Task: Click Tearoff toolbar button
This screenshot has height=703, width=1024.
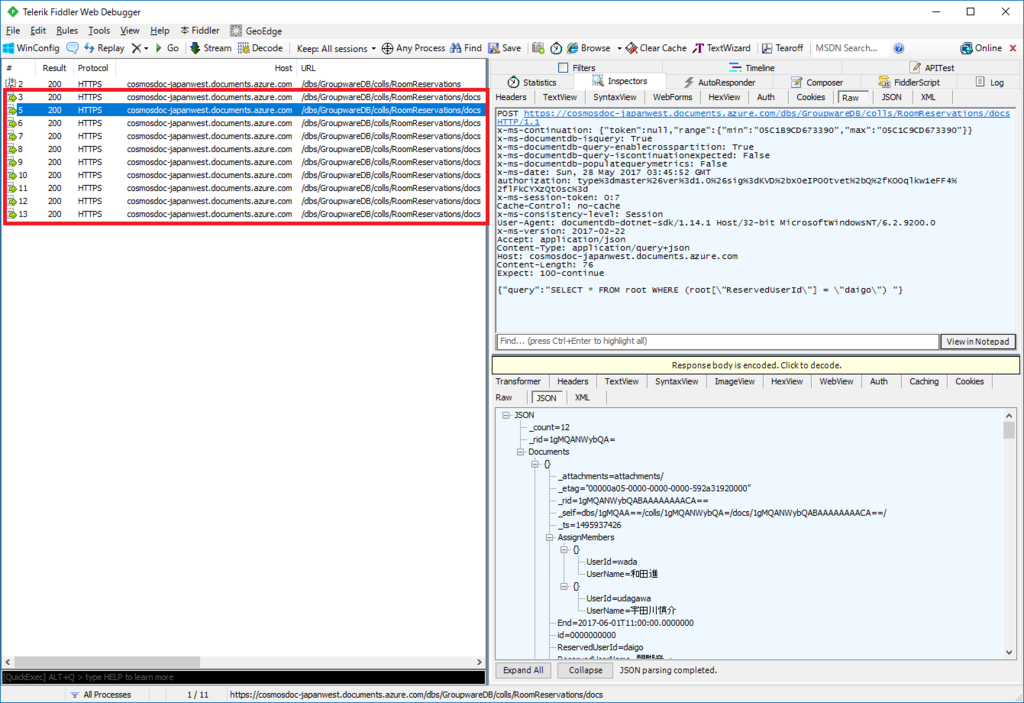Action: point(782,48)
